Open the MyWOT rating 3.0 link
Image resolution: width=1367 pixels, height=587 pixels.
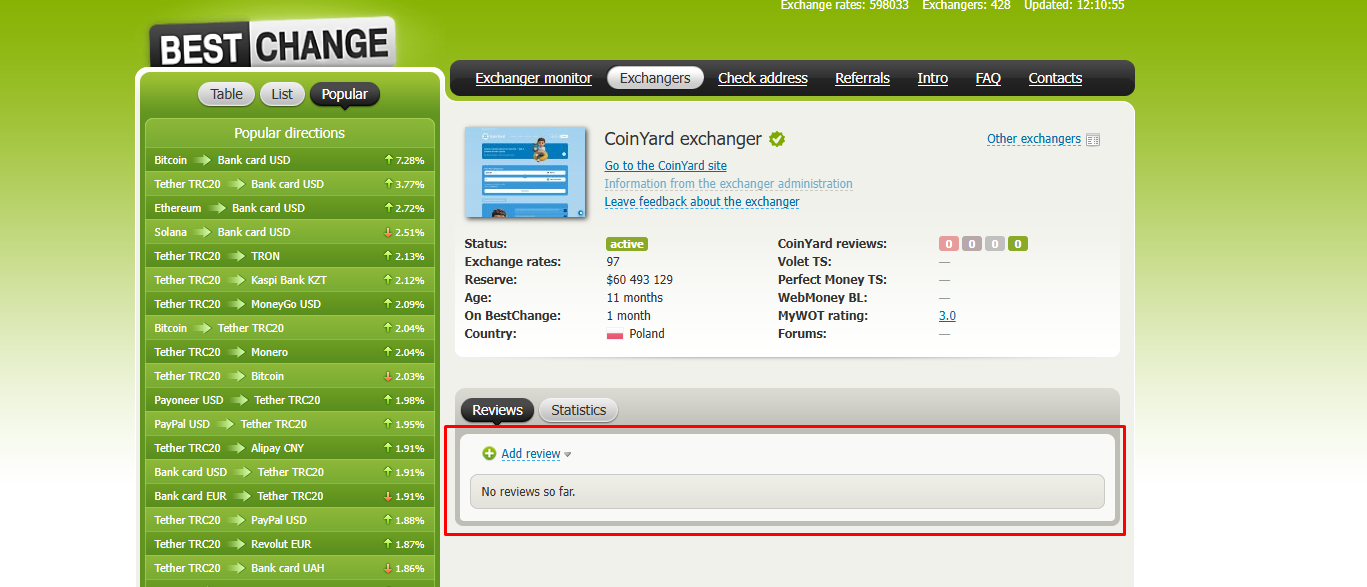coord(947,316)
